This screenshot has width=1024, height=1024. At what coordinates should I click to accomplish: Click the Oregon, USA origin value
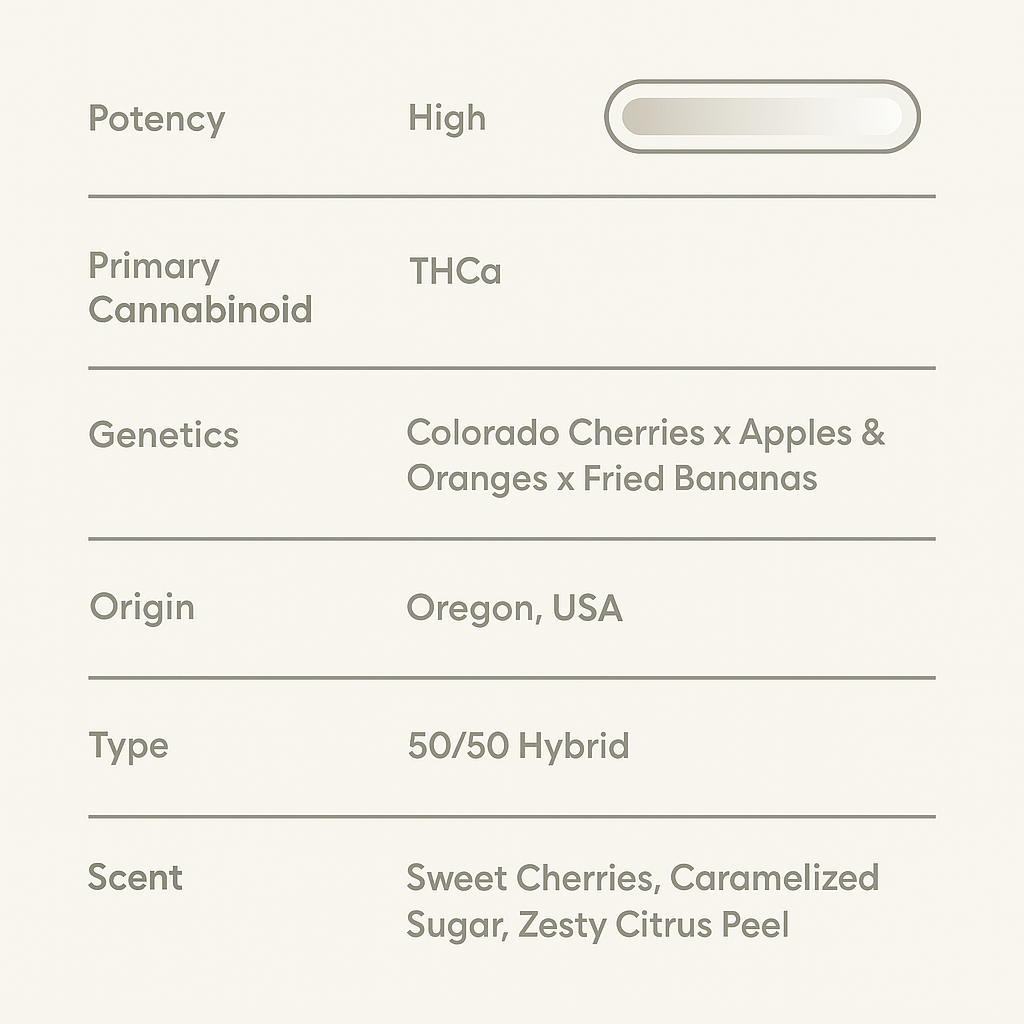click(x=514, y=608)
